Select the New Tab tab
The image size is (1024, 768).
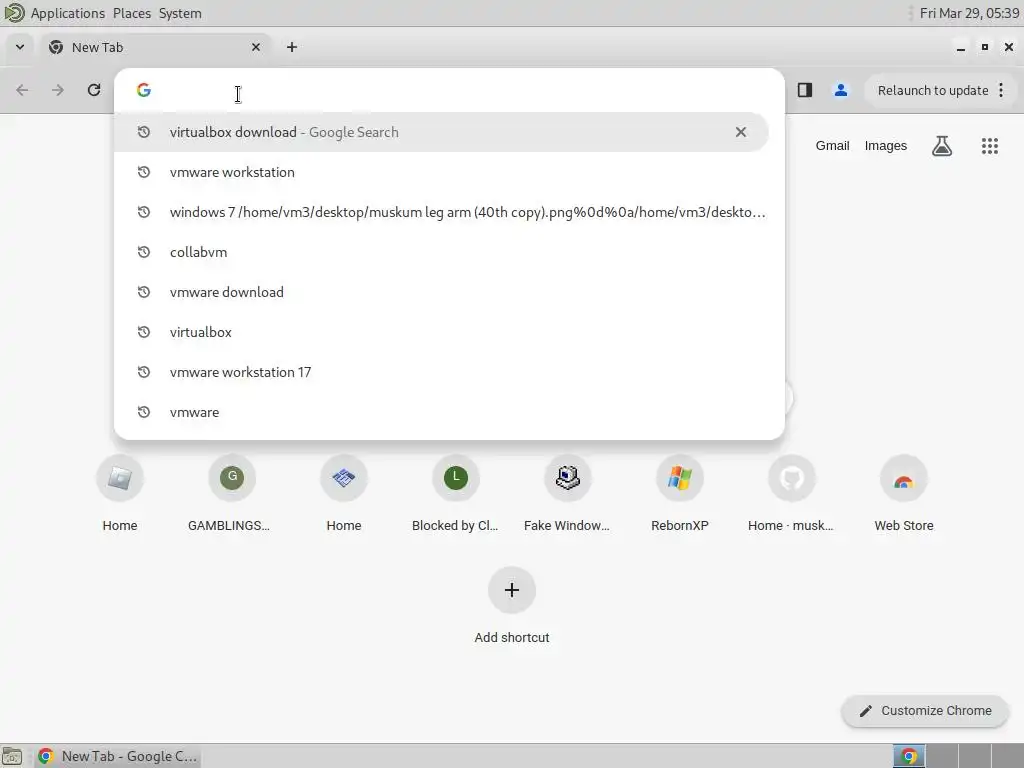coord(157,47)
